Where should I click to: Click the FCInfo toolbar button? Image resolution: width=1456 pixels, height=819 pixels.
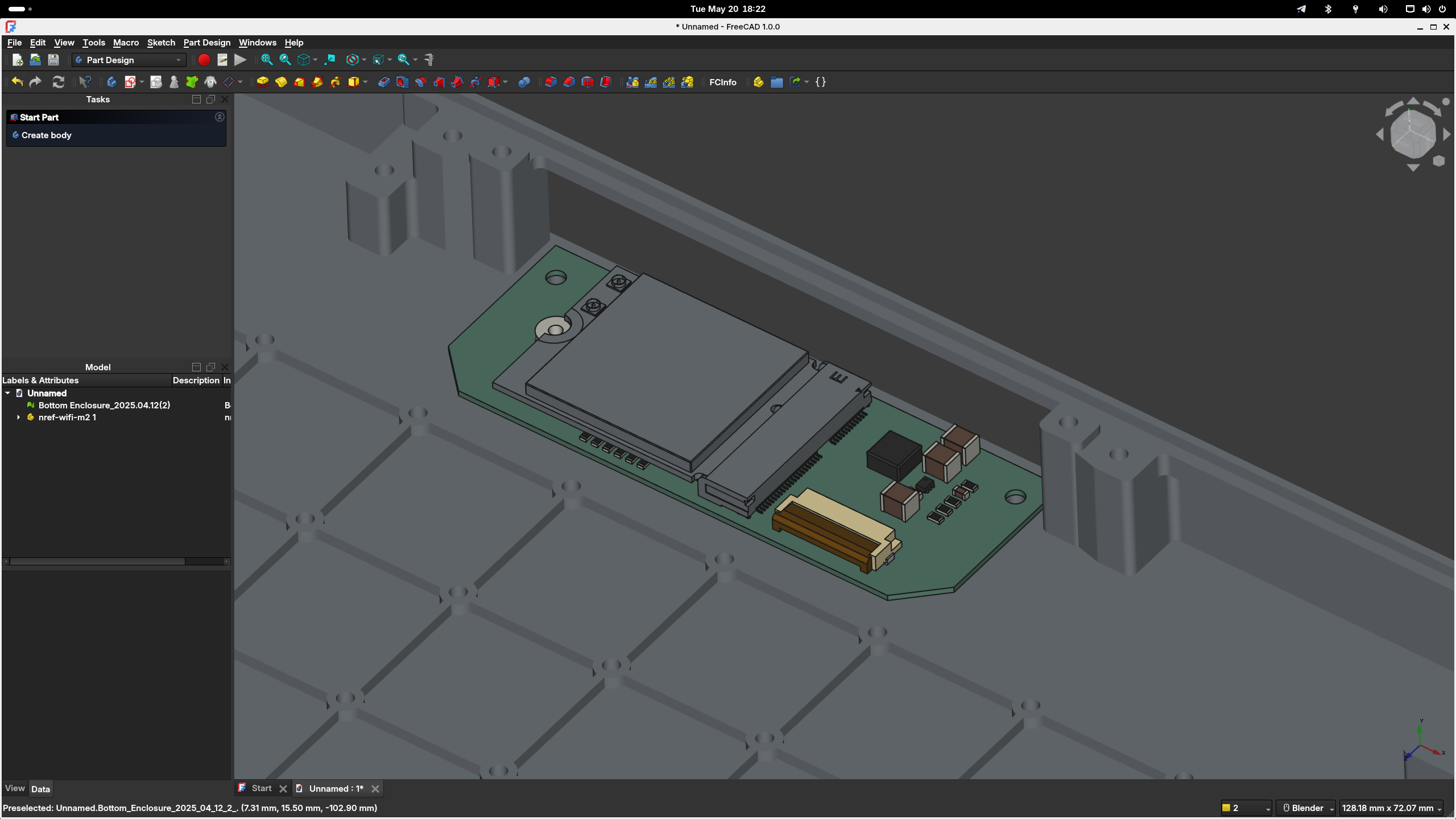(x=722, y=82)
